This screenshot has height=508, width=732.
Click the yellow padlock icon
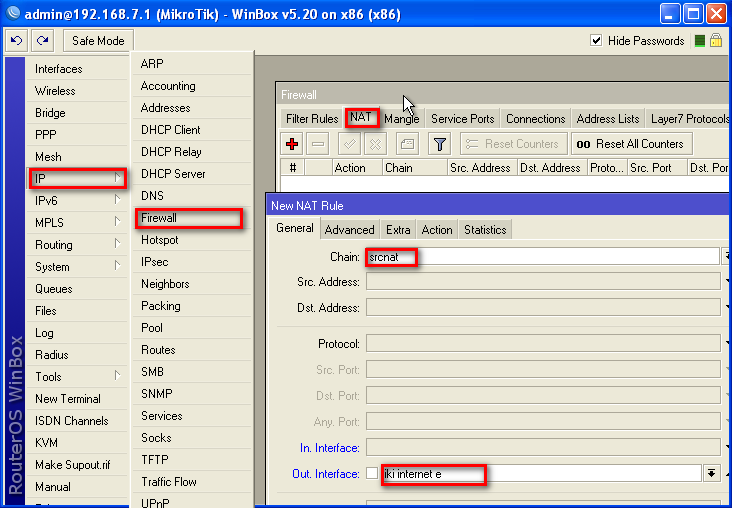pos(716,41)
